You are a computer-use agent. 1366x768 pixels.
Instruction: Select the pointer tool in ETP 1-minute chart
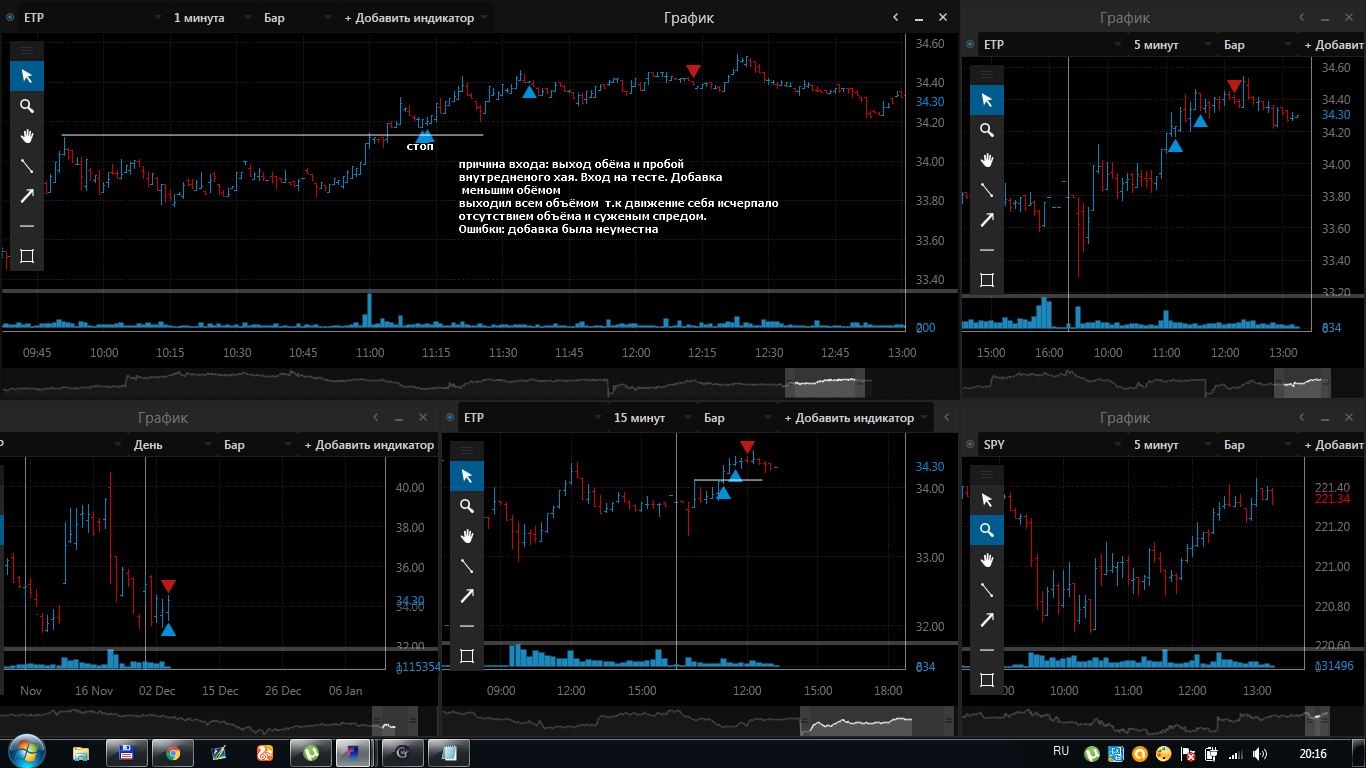(x=27, y=76)
